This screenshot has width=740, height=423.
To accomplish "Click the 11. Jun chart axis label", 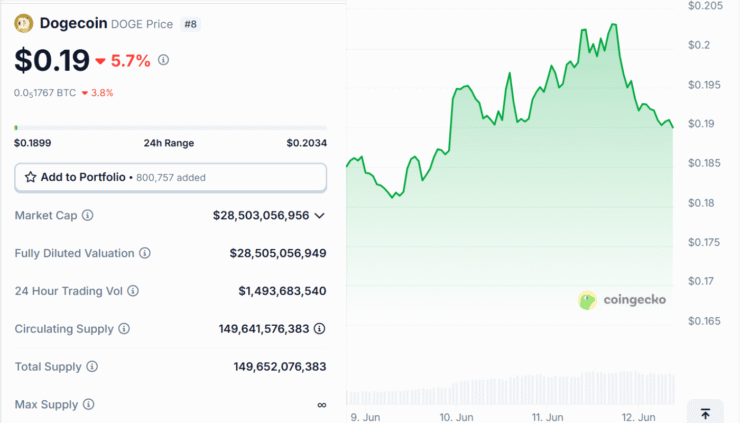I will point(547,417).
